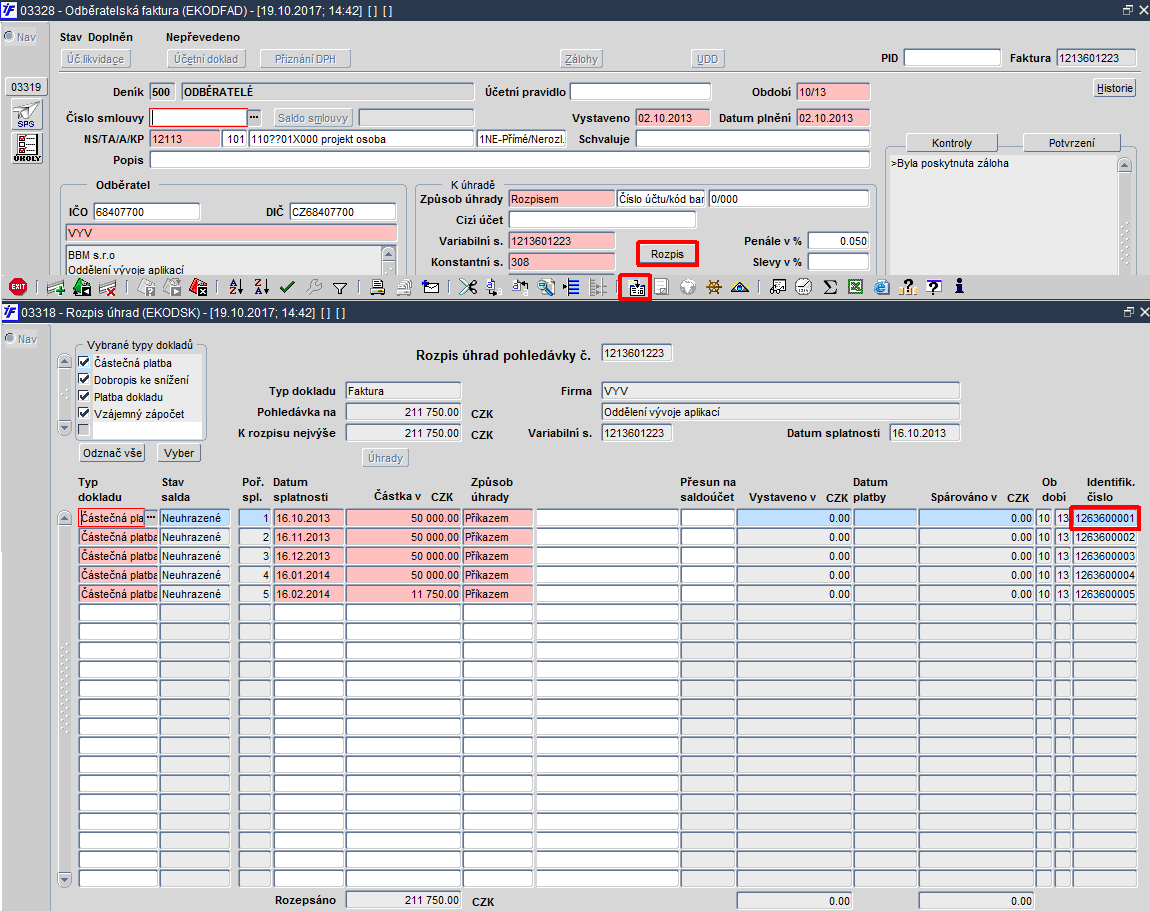
Task: Open the '...' lookup next to Číslo smlouvy
Action: [254, 117]
